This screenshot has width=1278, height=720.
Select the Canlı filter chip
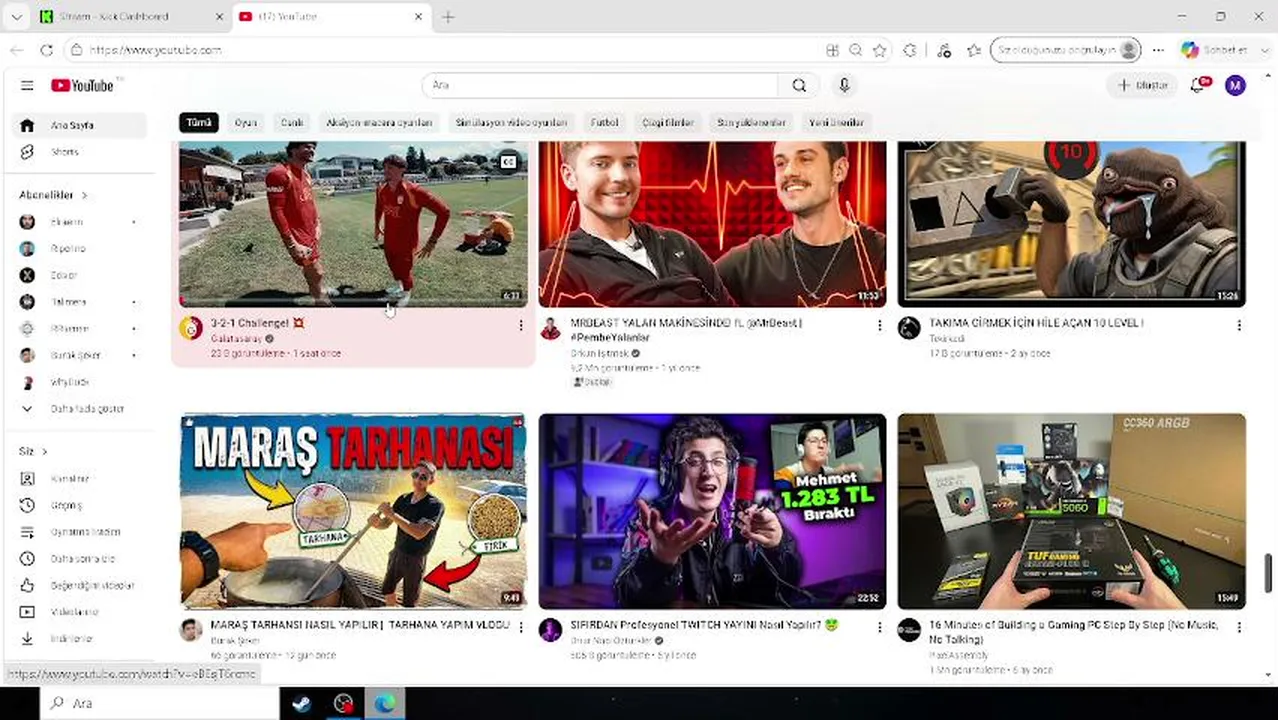point(292,122)
